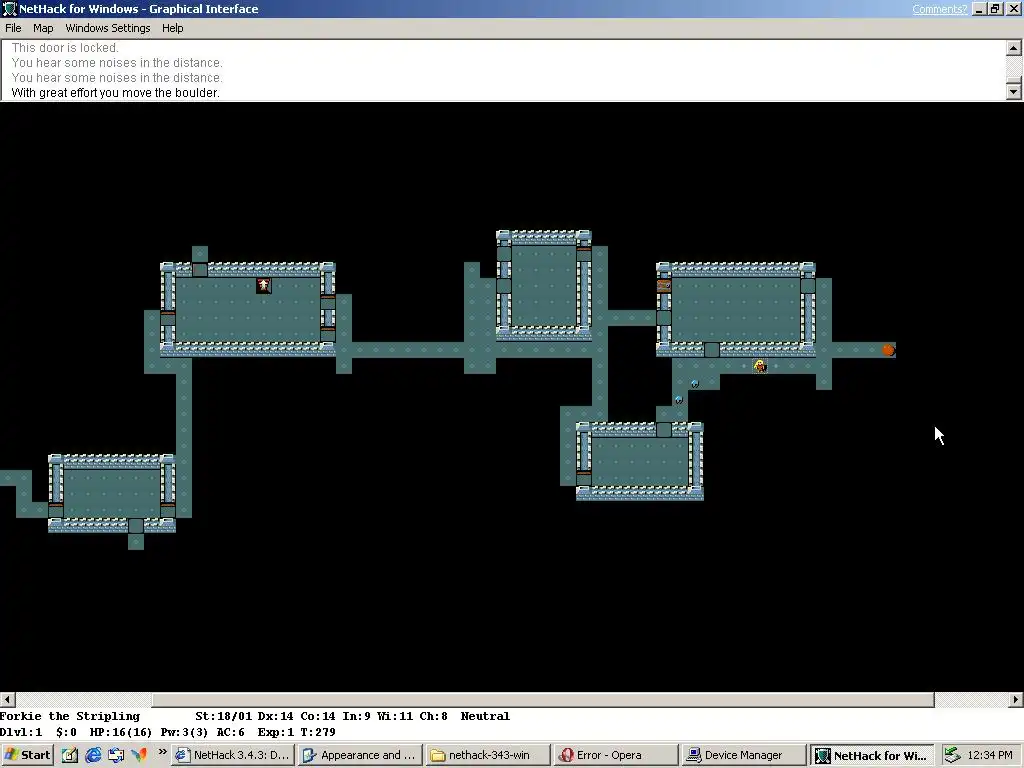Open the Map menu

click(x=43, y=28)
